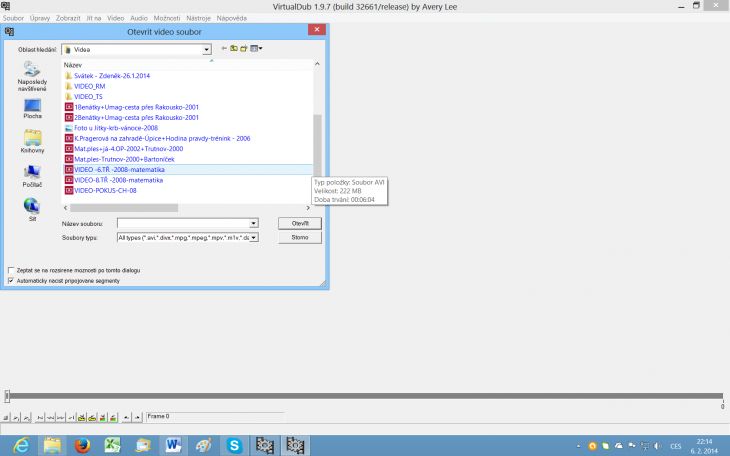Go to the previous keyframe
This screenshot has height=456, width=730.
point(81,418)
